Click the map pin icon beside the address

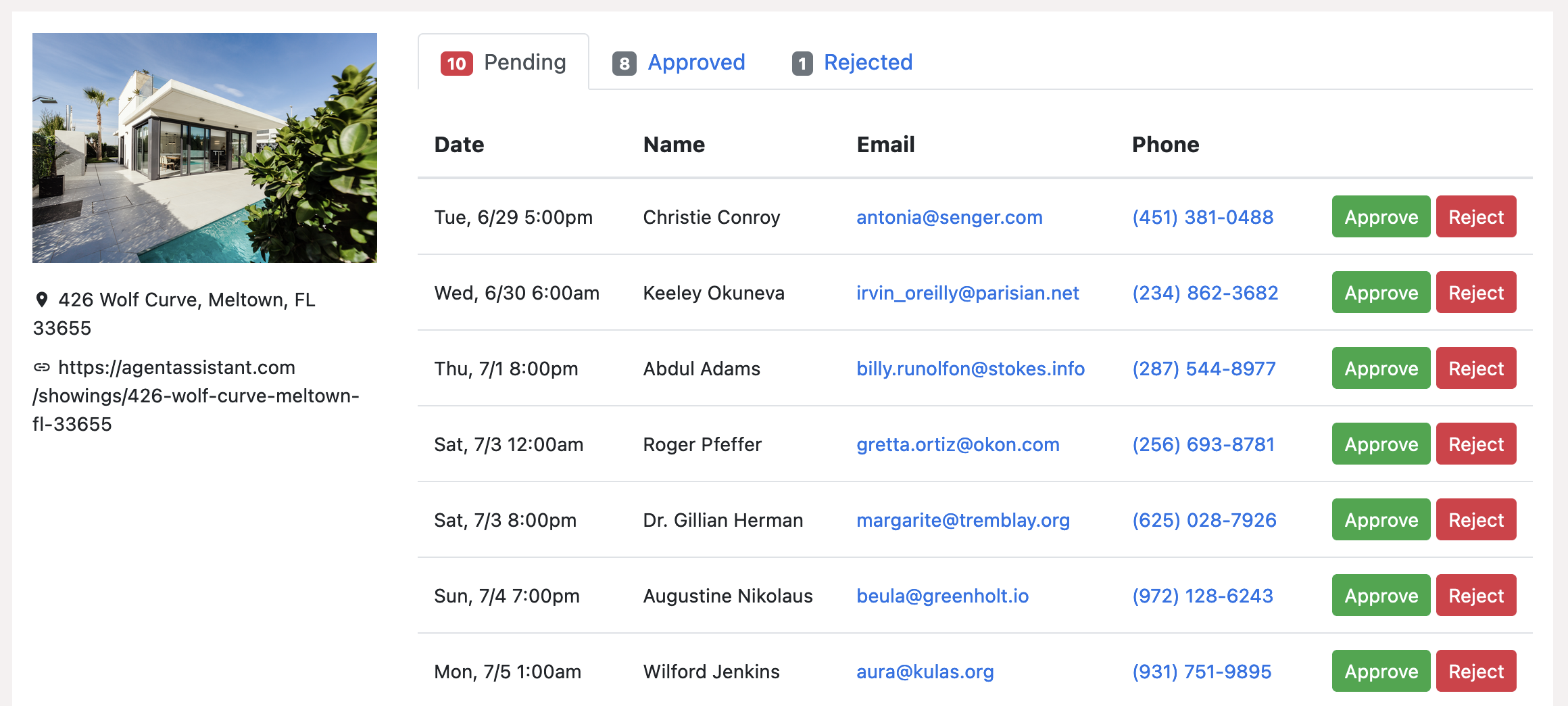(42, 300)
